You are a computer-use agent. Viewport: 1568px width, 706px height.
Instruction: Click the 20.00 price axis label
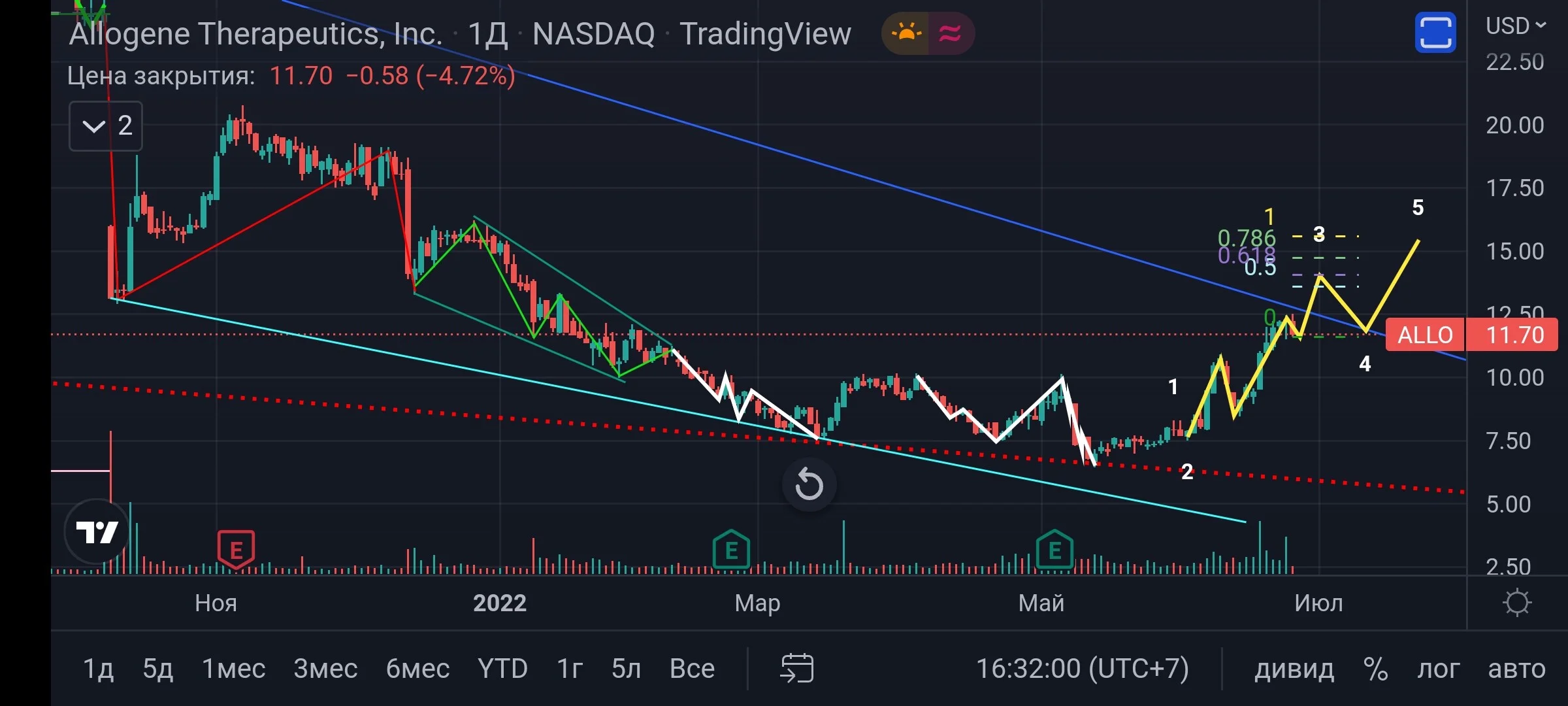(x=1514, y=125)
